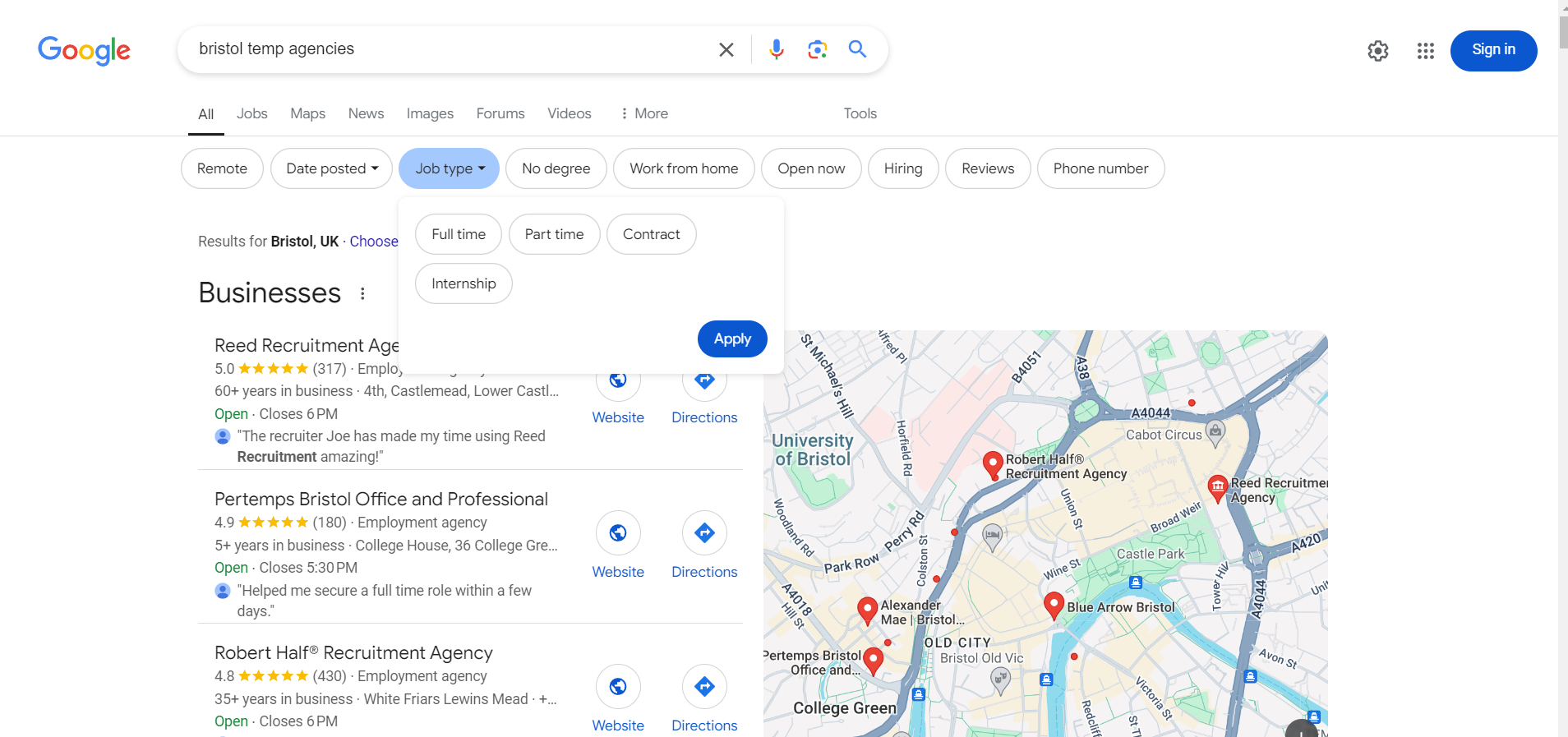Switch to the Jobs tab
The height and width of the screenshot is (737, 1568).
252,113
